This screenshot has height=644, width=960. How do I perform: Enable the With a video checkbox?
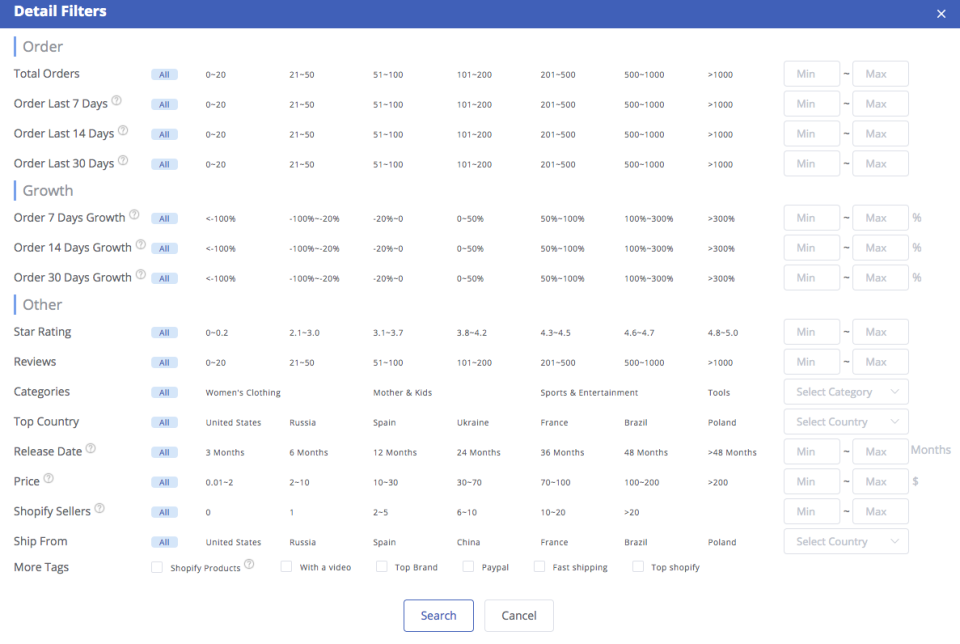coord(286,567)
